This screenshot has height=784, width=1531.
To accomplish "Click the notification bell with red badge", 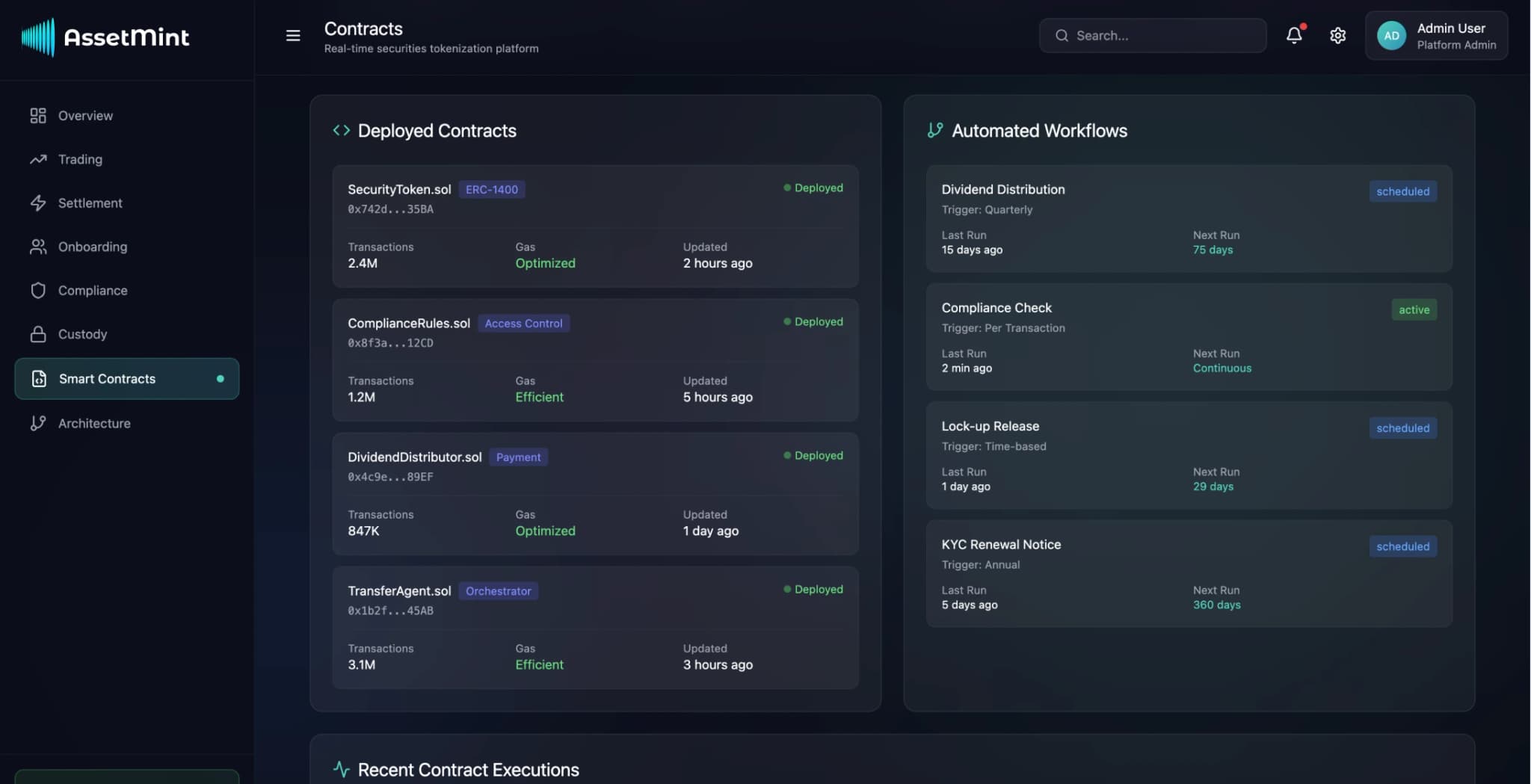I will coord(1294,35).
